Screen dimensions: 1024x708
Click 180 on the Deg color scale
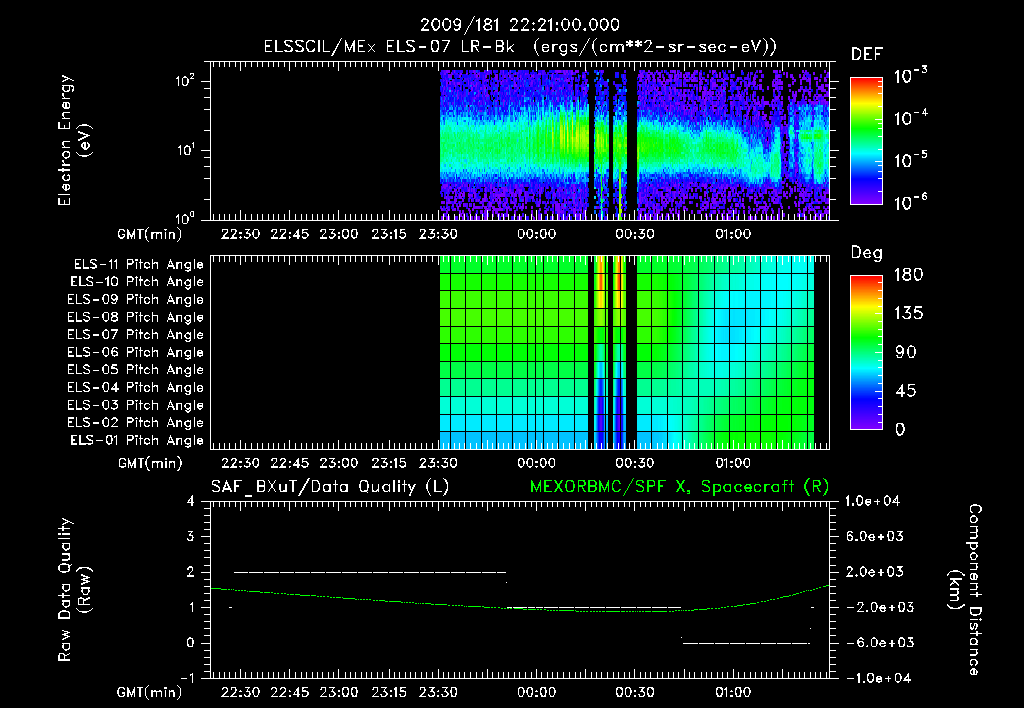[x=908, y=274]
